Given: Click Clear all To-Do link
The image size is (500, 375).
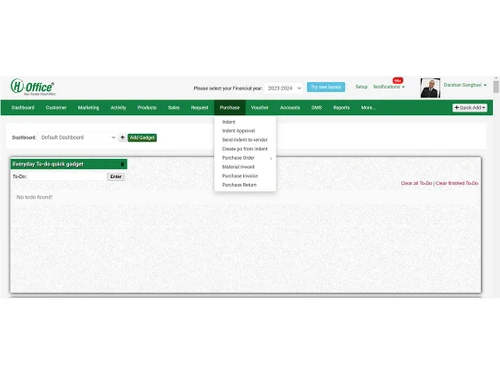Looking at the screenshot, I should [x=416, y=183].
